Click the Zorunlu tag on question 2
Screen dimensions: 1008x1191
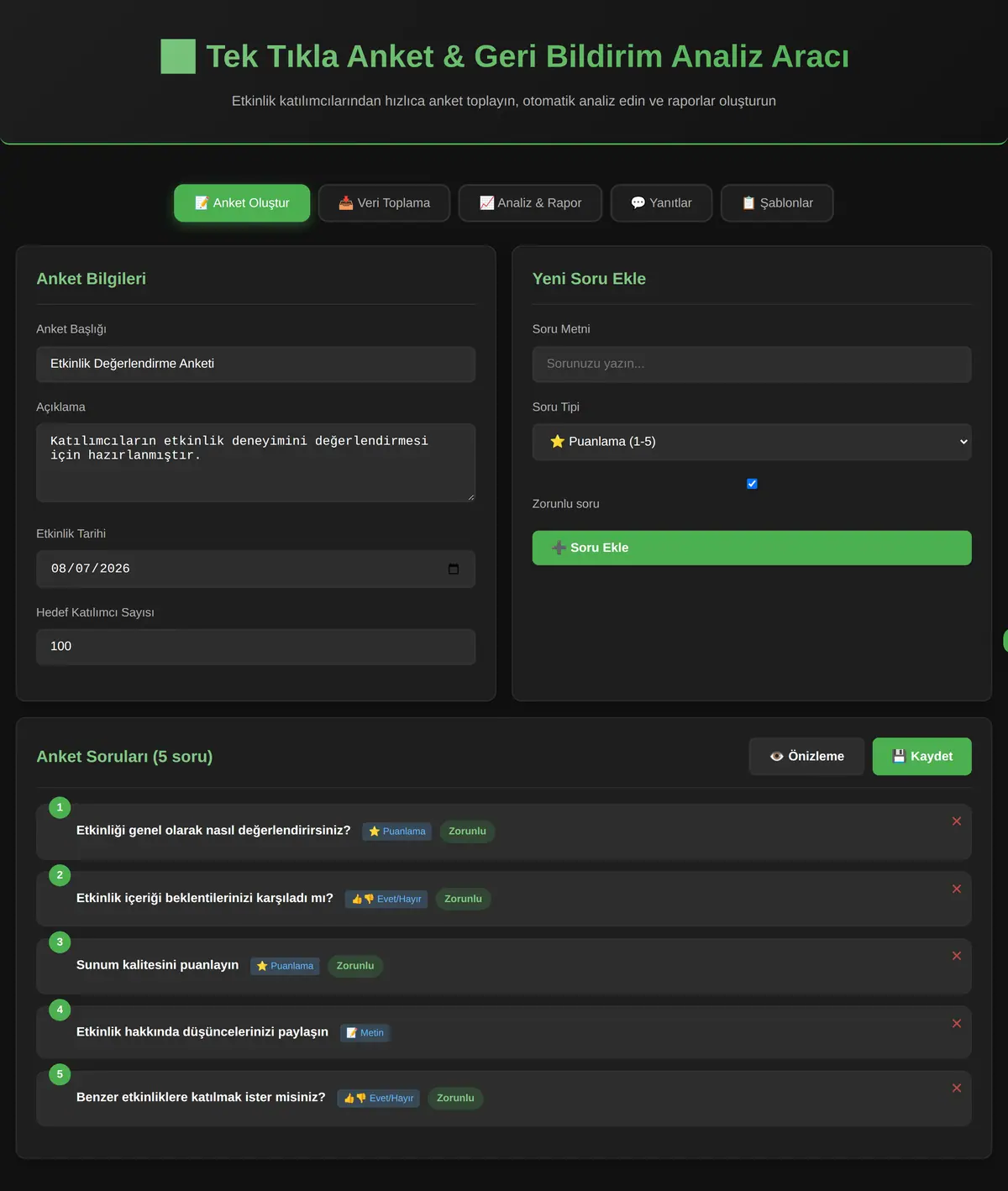(463, 899)
